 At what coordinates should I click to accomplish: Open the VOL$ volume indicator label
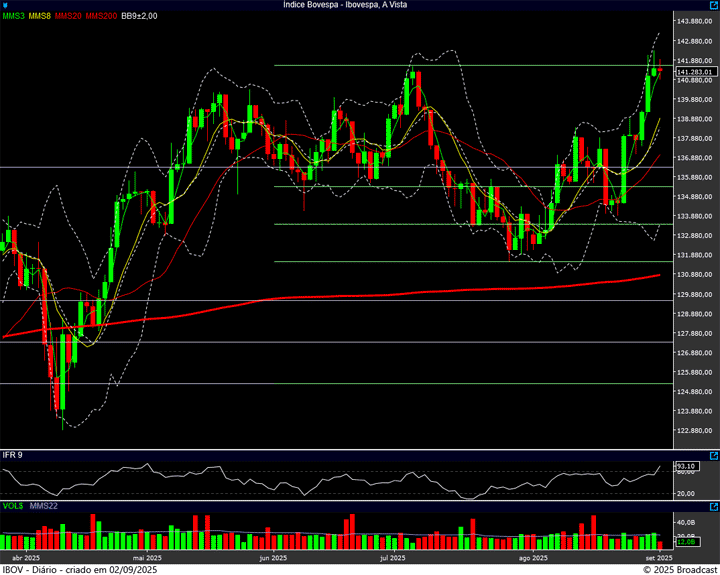tap(12, 507)
